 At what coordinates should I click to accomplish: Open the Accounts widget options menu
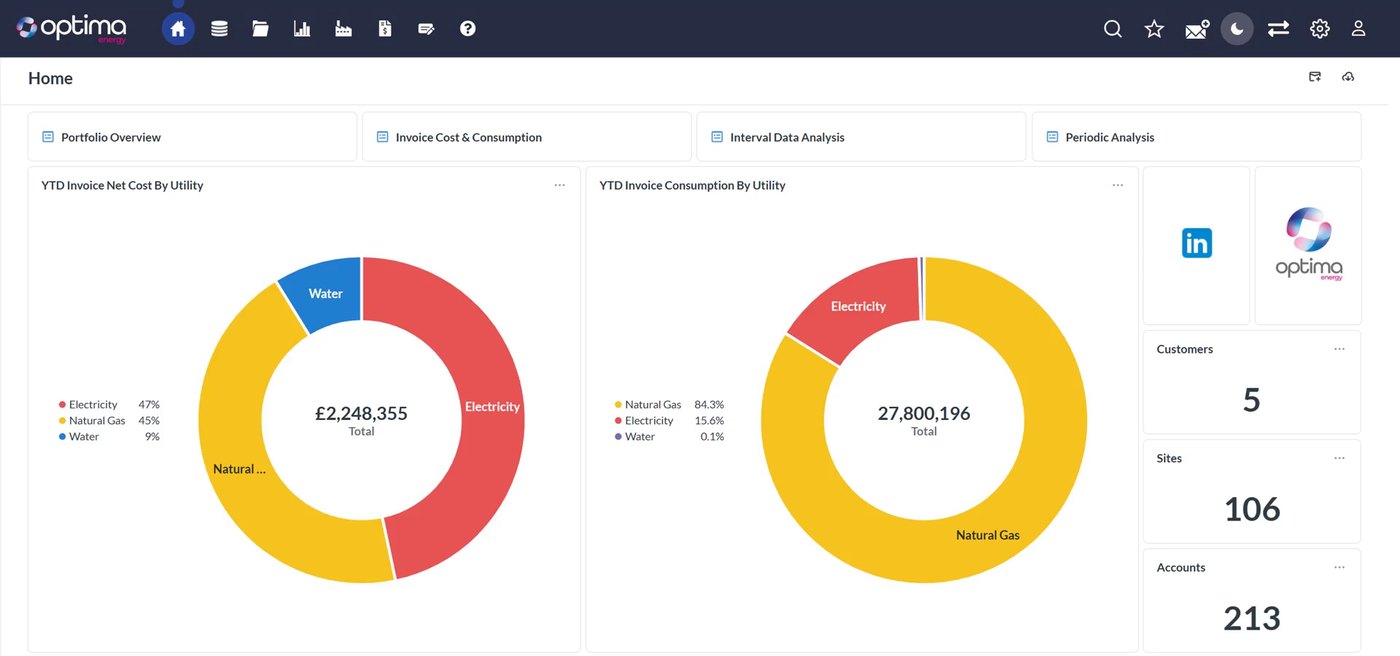1340,567
